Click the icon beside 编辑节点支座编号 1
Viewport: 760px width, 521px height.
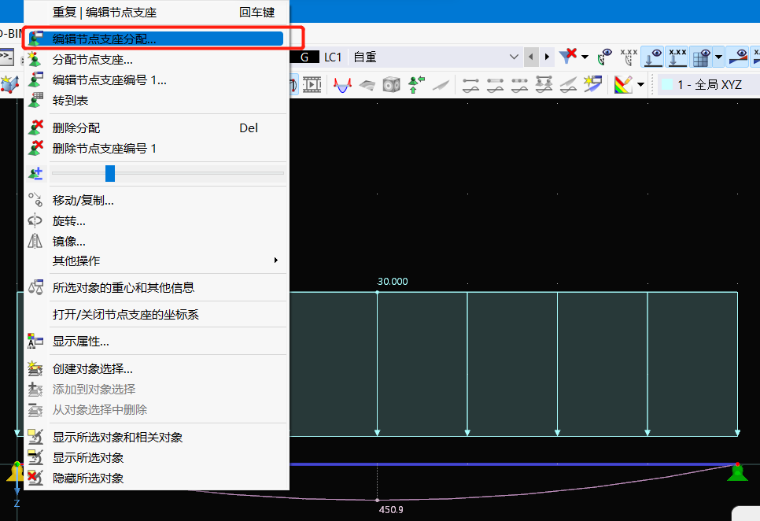35,80
